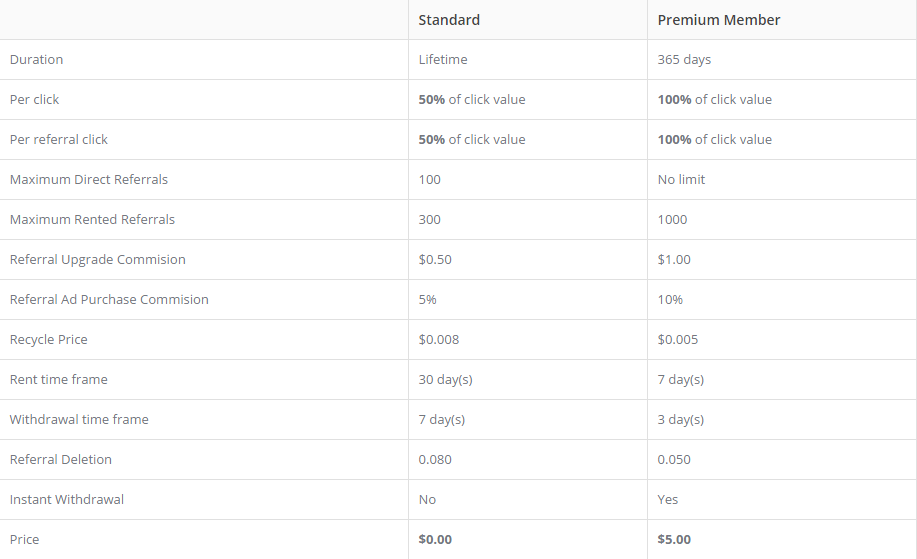Image resolution: width=917 pixels, height=559 pixels.
Task: Select Maximum Direct Referrals label
Action: pos(89,180)
